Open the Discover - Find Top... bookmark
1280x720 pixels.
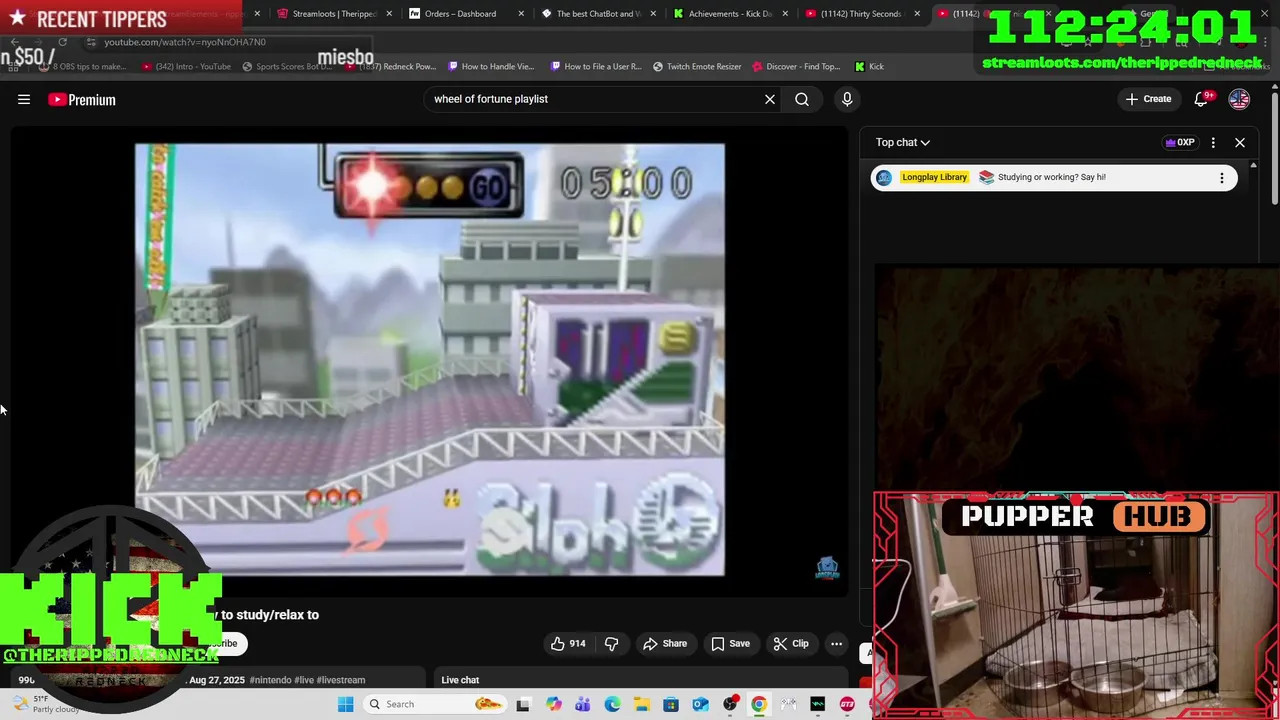pyautogui.click(x=796, y=66)
